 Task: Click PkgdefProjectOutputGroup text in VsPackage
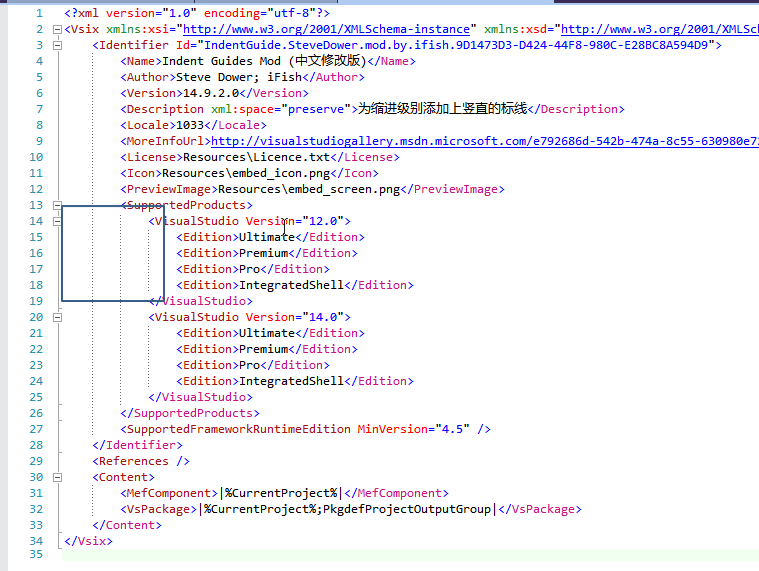pyautogui.click(x=407, y=509)
